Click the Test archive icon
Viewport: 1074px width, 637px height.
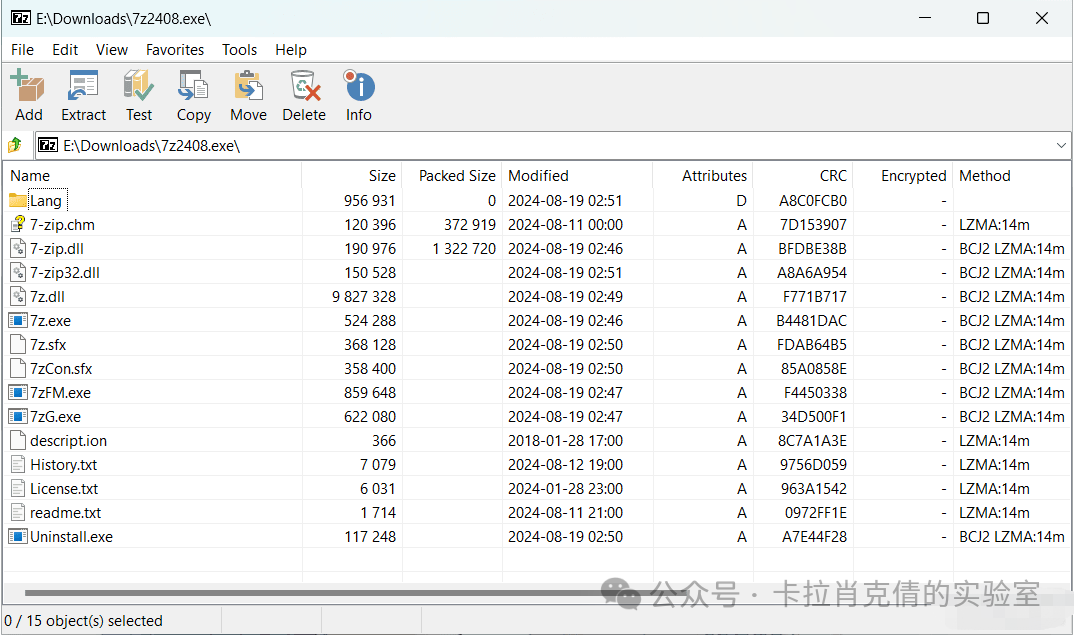coord(138,85)
